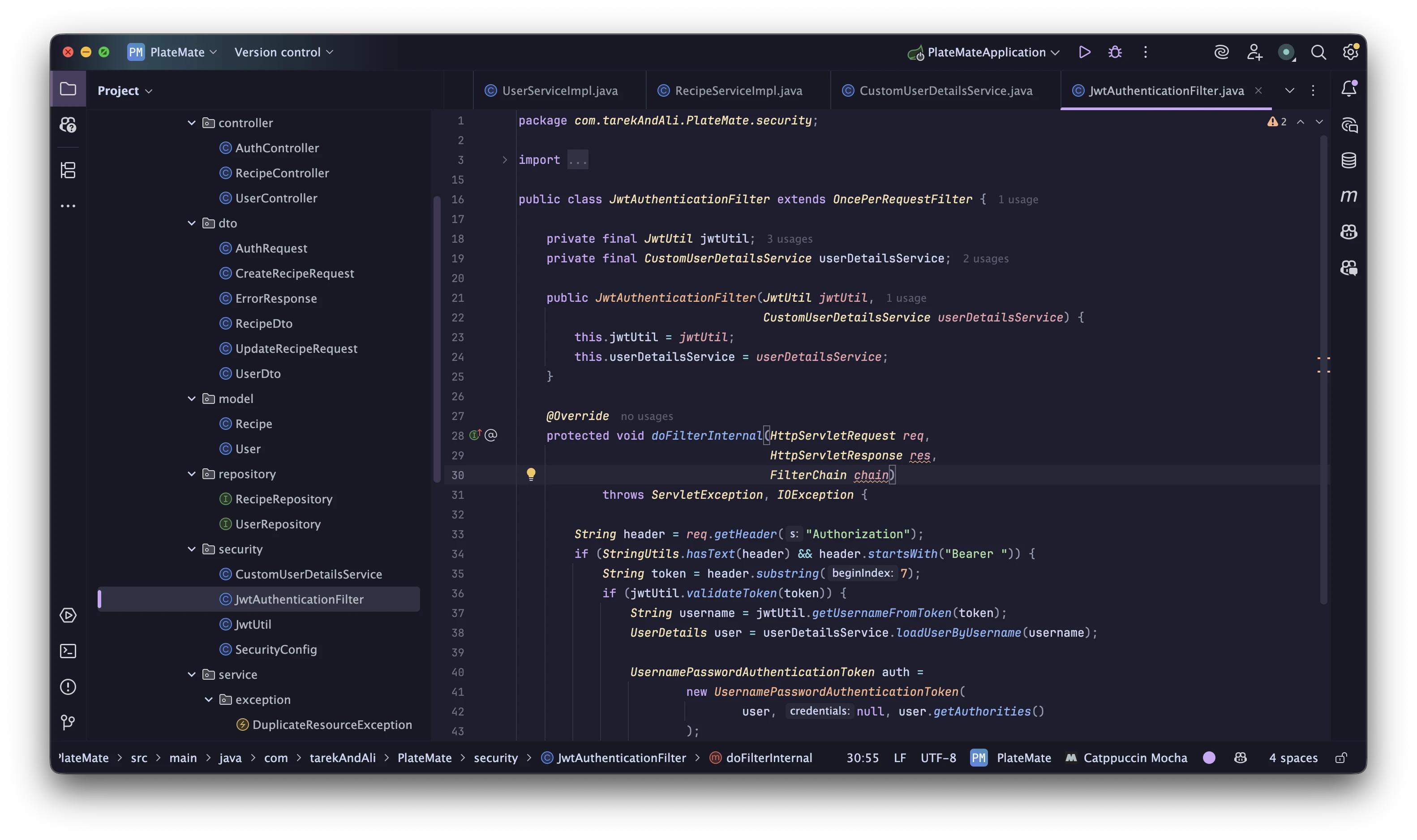The image size is (1417, 840).
Task: Toggle the read-only lock in status bar
Action: click(x=1340, y=758)
